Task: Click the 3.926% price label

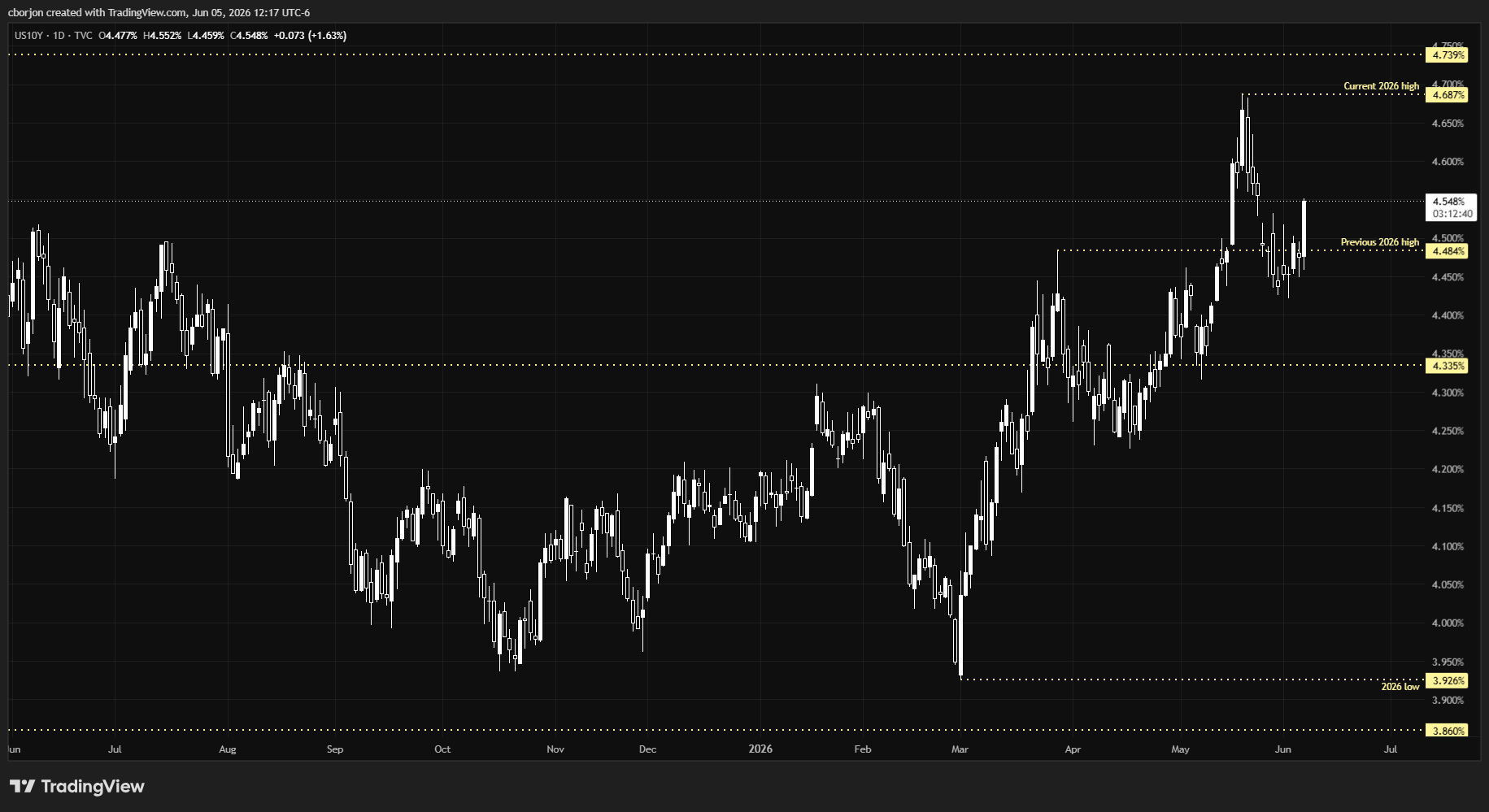Action: 1448,681
